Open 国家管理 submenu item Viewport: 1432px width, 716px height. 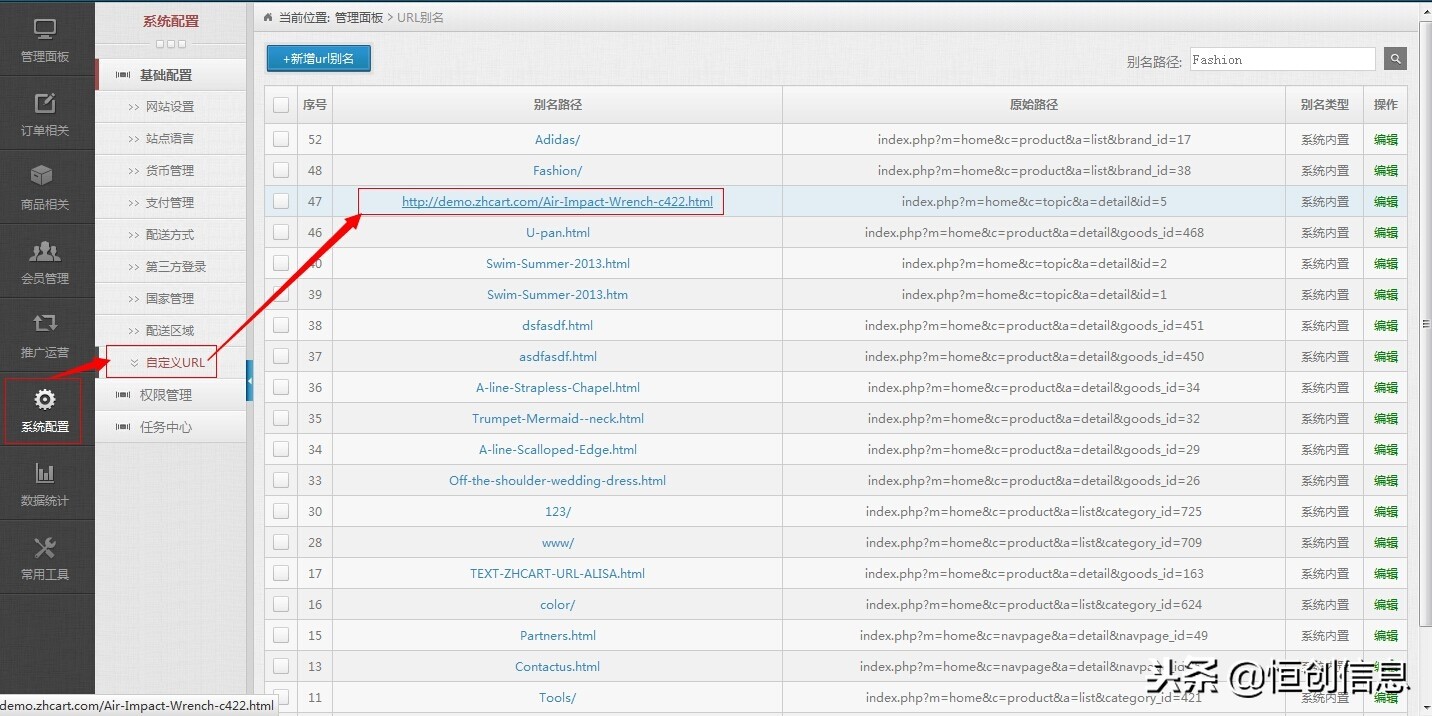point(170,299)
